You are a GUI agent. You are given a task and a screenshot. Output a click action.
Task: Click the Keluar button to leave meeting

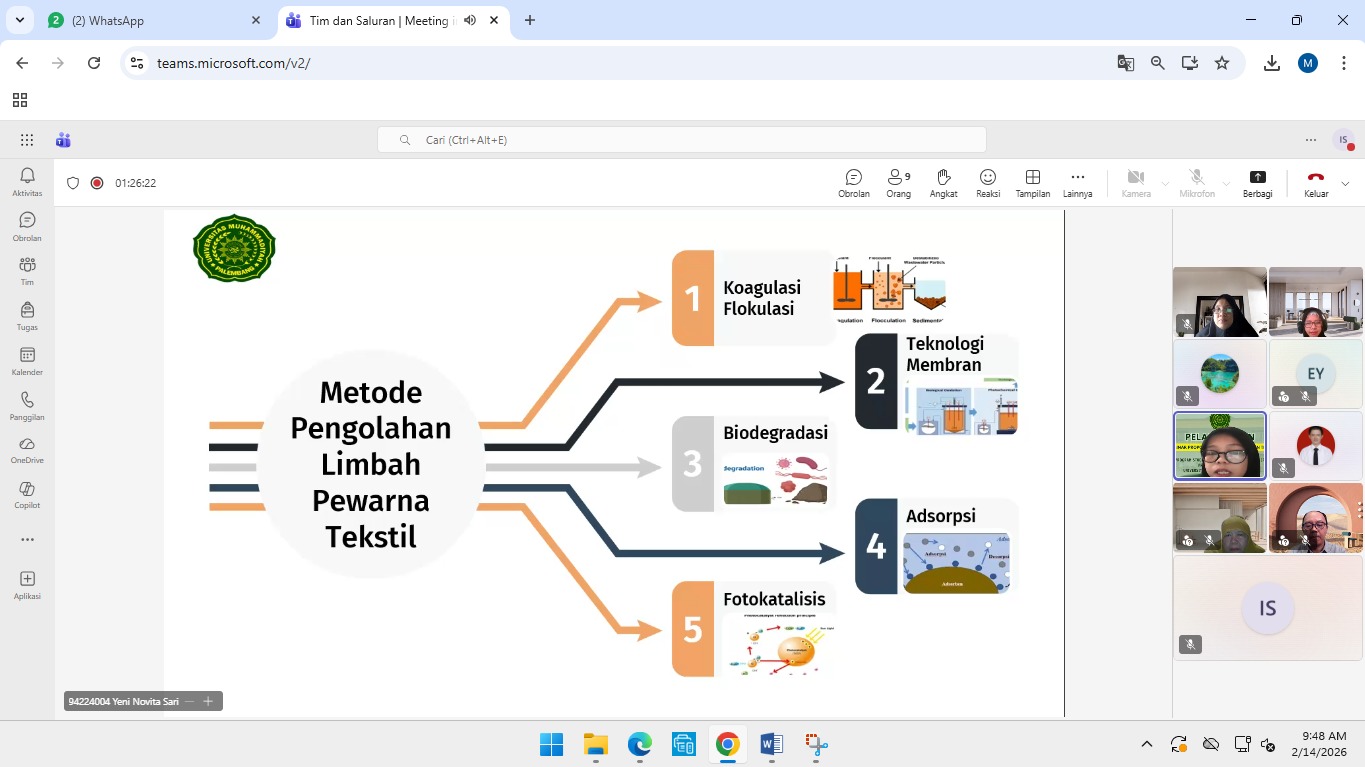tap(1315, 182)
